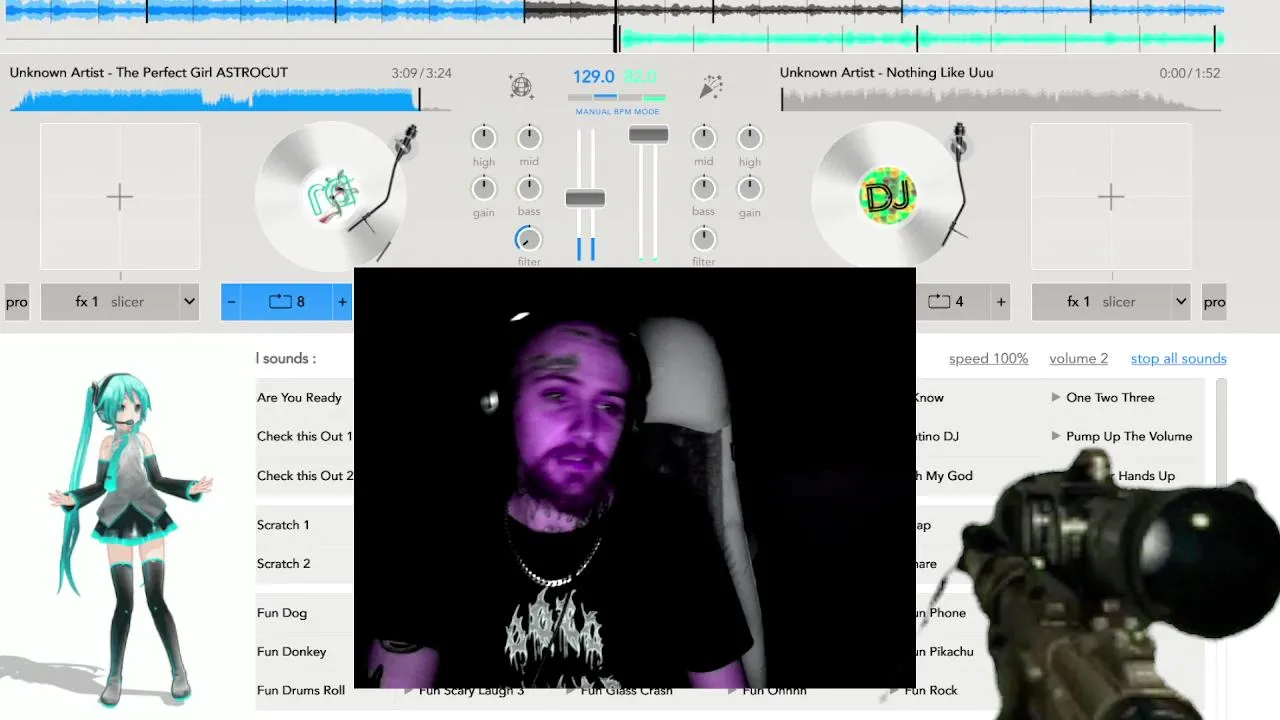Click the volume 2 link
This screenshot has width=1280, height=720.
pos(1078,358)
